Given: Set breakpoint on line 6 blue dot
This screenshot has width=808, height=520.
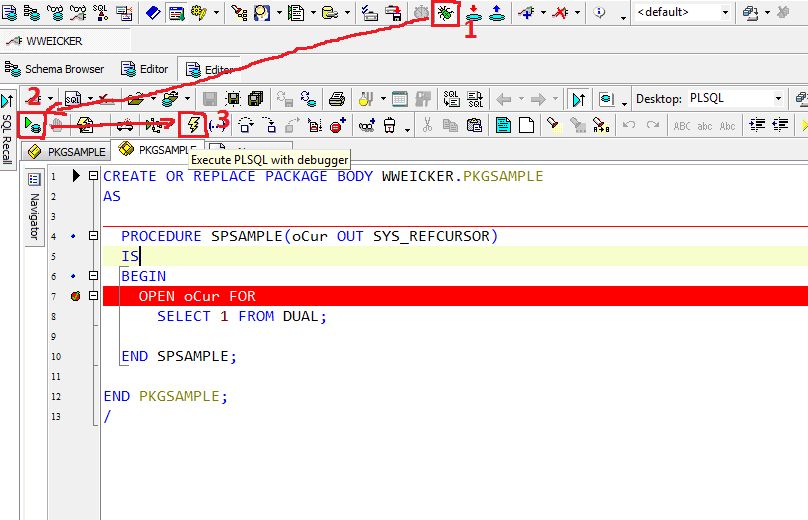Looking at the screenshot, I should [x=73, y=276].
